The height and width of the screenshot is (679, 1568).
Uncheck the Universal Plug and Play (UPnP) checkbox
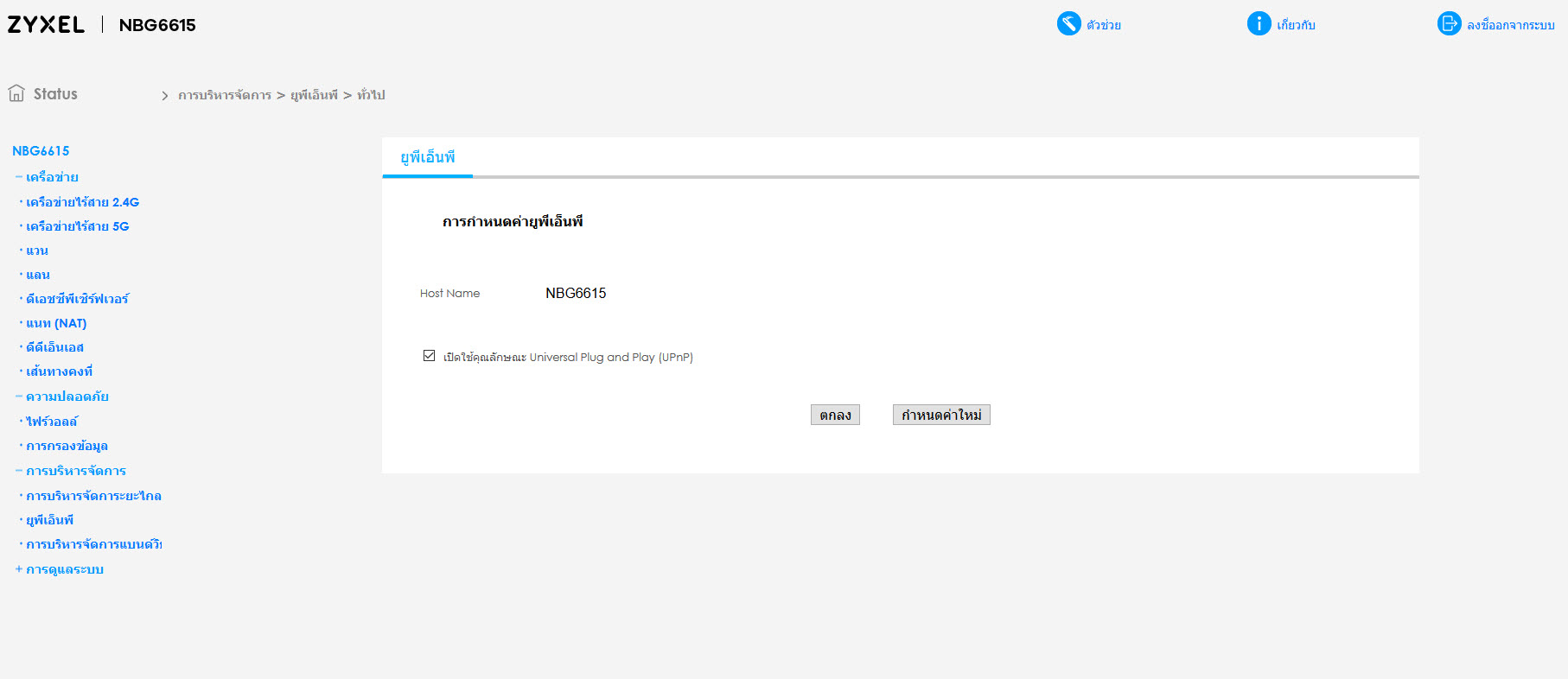(x=429, y=356)
